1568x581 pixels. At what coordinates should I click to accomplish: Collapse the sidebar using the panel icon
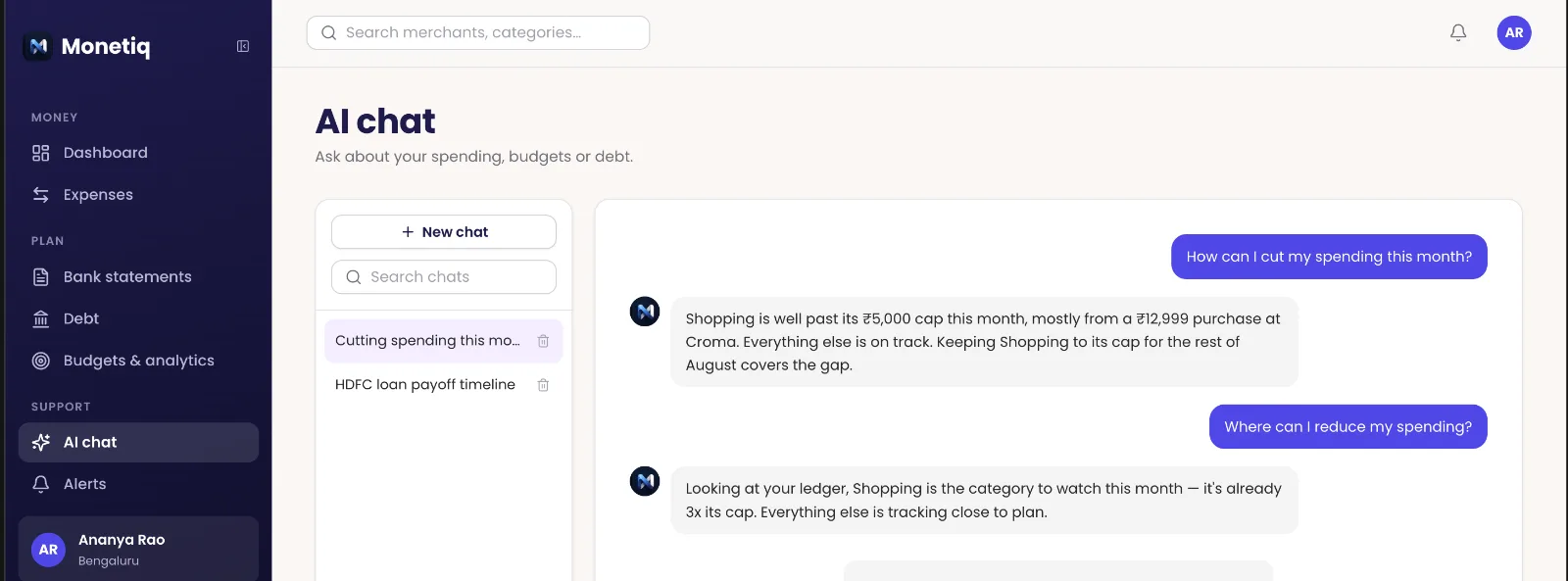[x=243, y=46]
